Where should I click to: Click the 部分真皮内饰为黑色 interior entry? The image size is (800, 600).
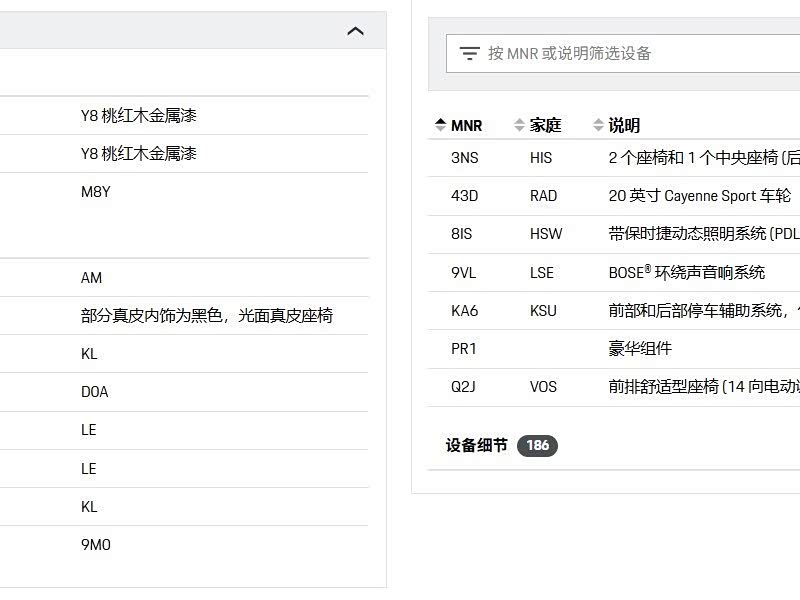(x=206, y=316)
